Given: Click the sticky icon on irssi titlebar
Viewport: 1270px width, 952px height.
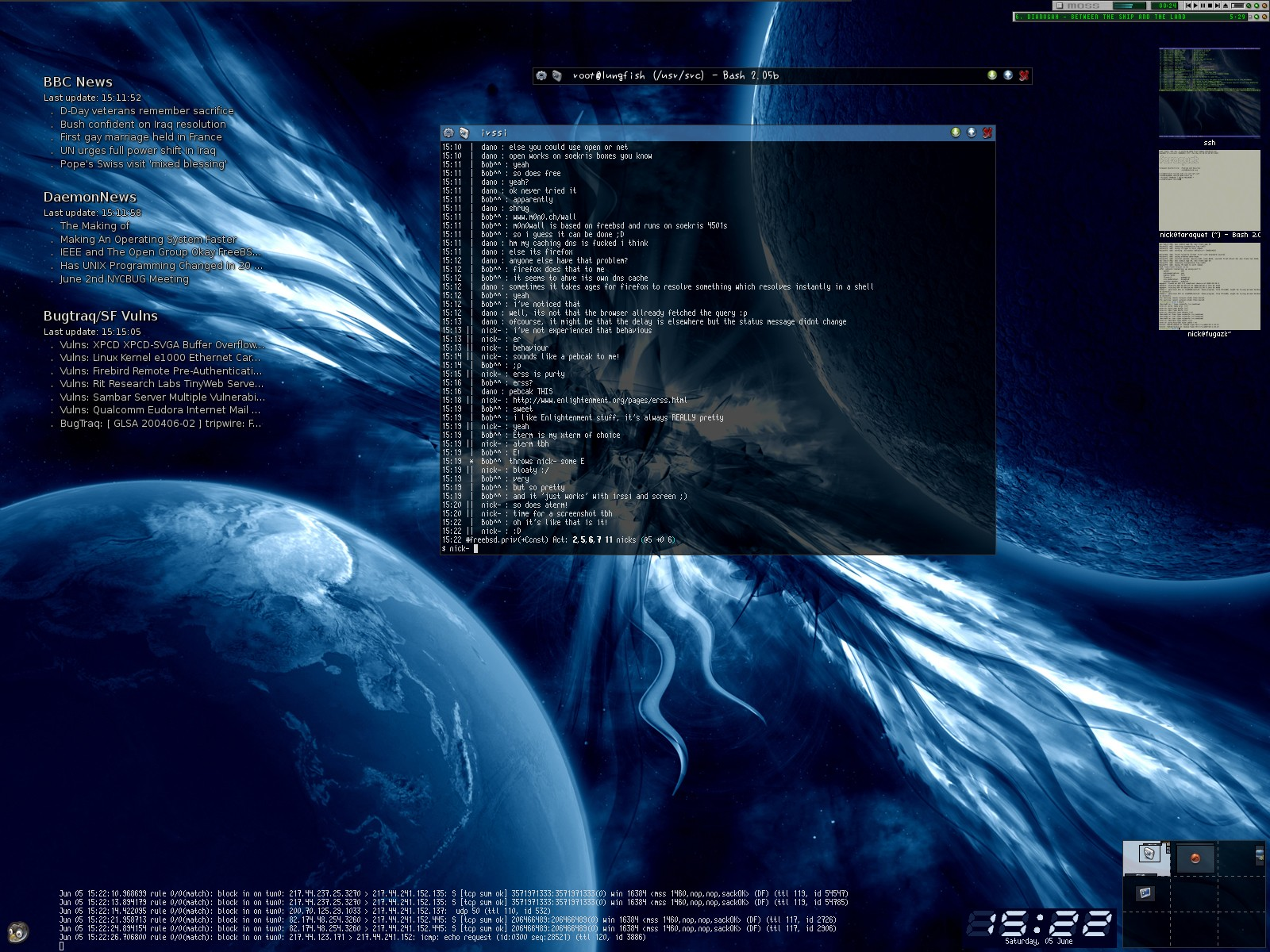Looking at the screenshot, I should click(x=464, y=133).
